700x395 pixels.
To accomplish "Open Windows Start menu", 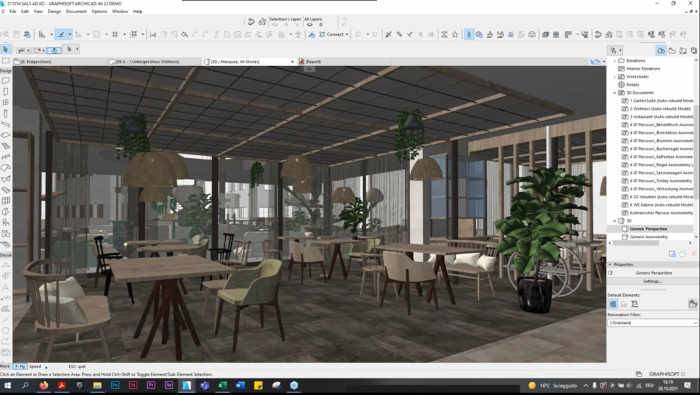I will point(7,386).
